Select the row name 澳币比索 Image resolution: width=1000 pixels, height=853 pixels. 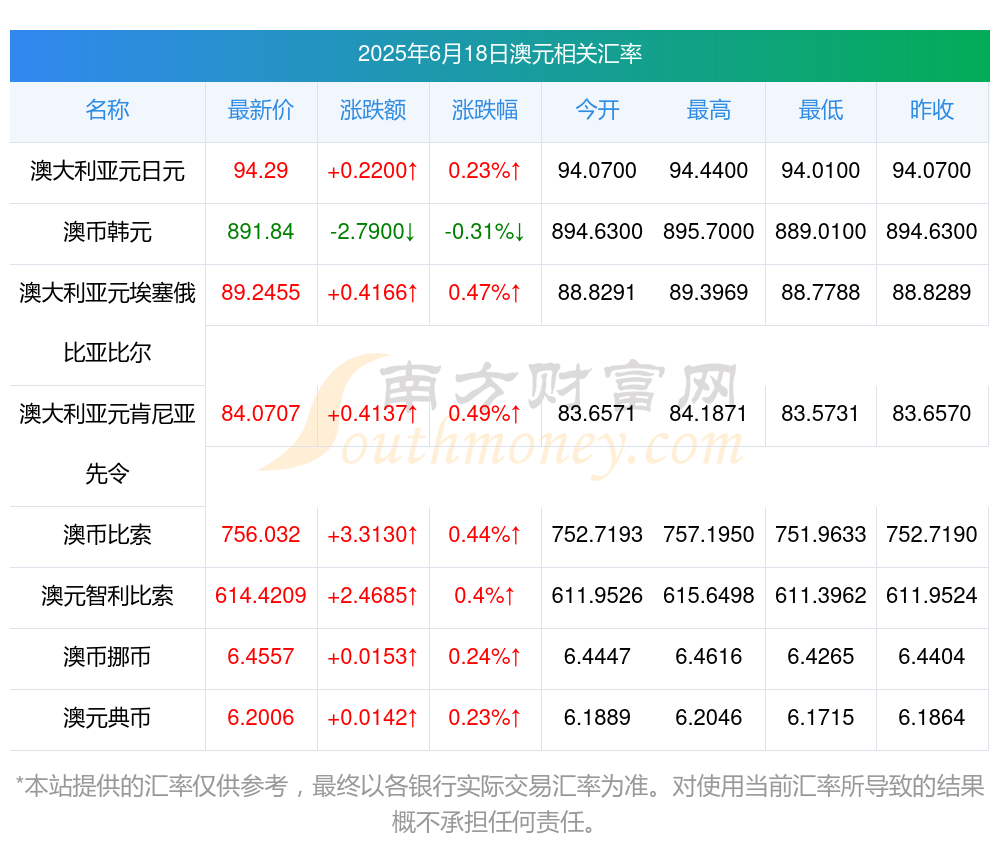click(x=107, y=535)
